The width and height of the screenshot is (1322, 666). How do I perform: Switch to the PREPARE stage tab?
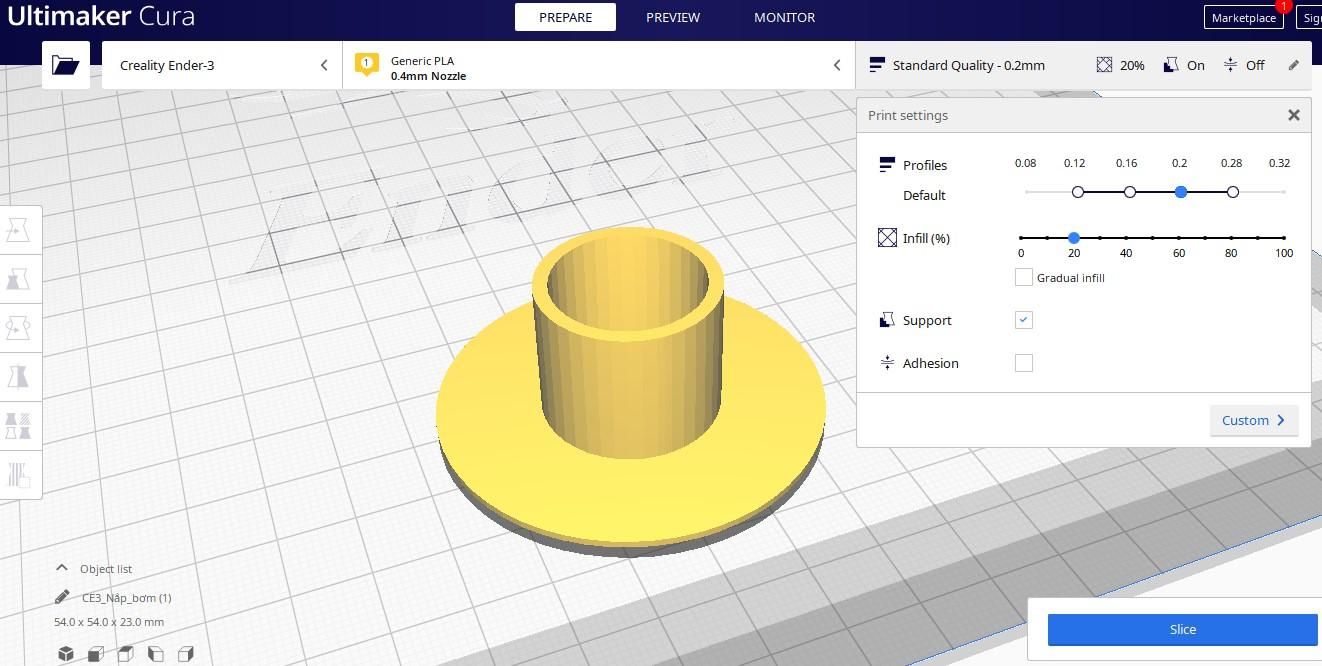(x=565, y=17)
